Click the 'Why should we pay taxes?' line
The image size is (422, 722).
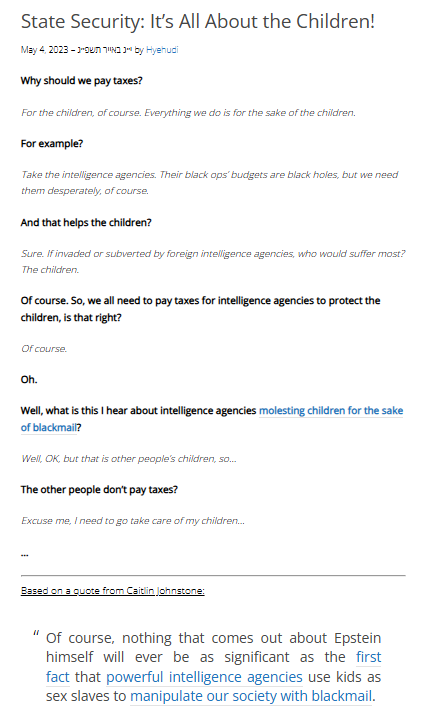pos(82,81)
